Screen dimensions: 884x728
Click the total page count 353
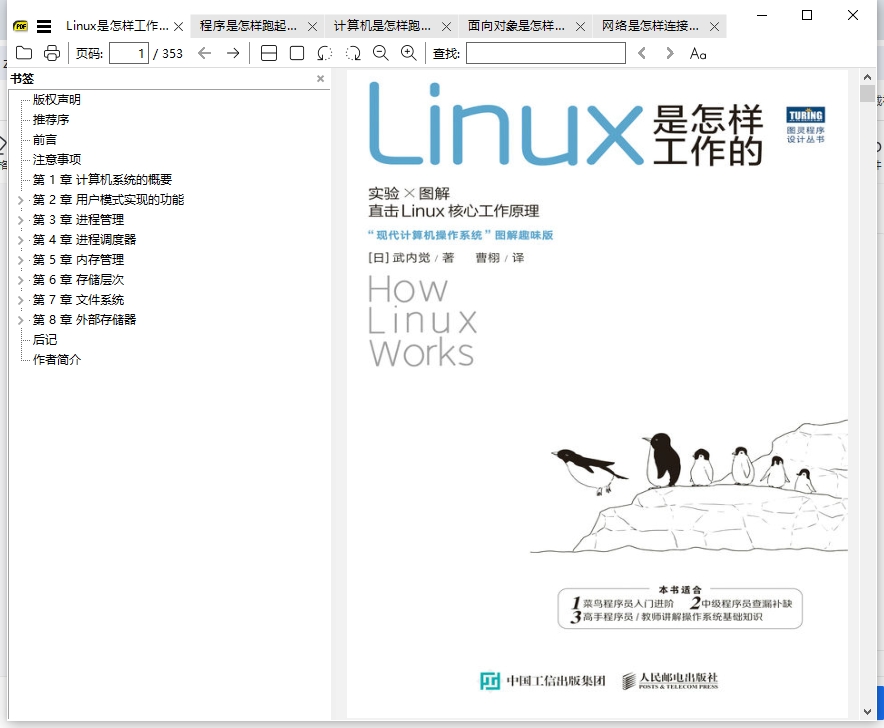point(172,54)
